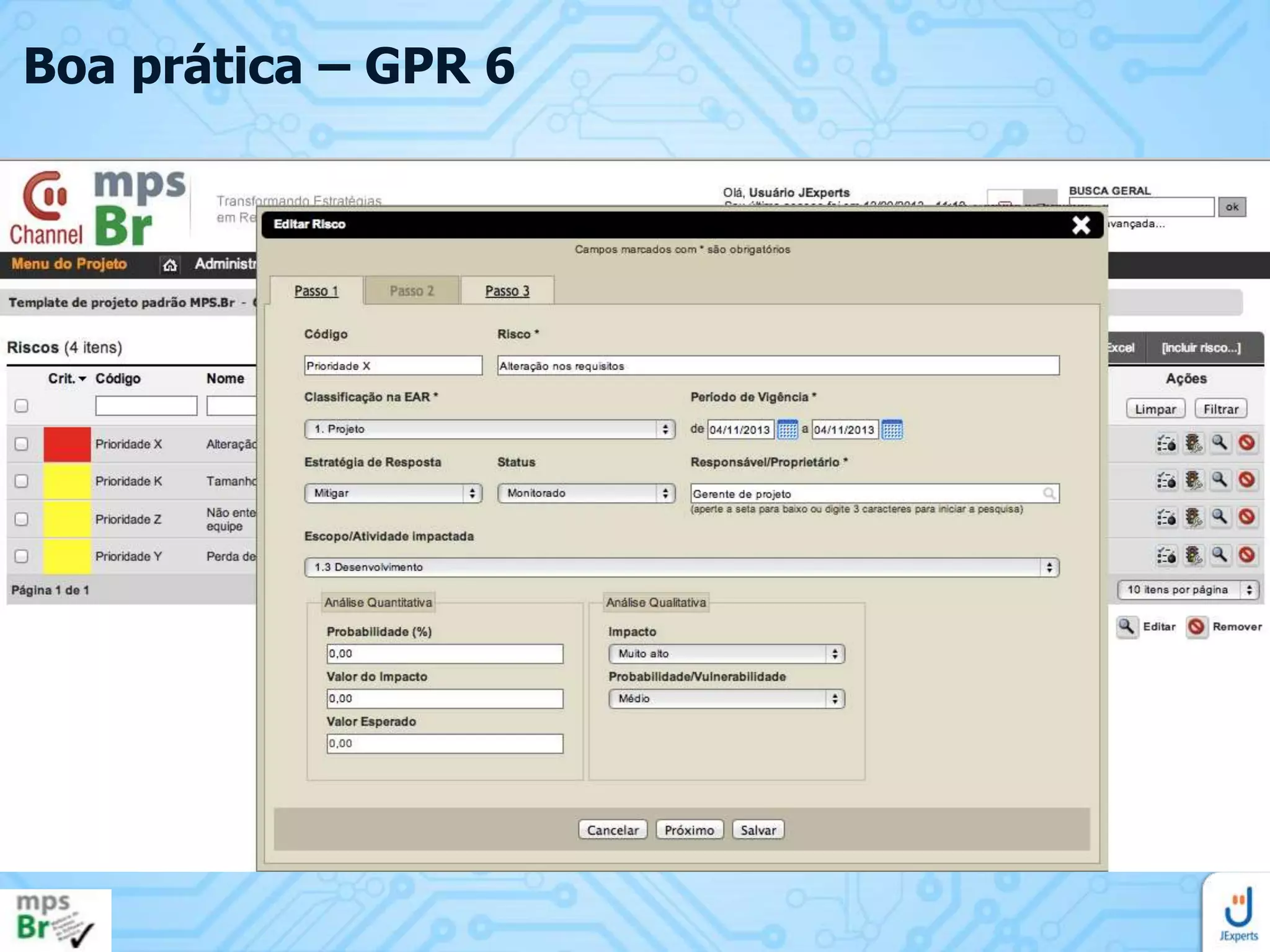Screen dimensions: 1270x952
Task: Click the Valor Esperado input field
Action: click(x=445, y=744)
